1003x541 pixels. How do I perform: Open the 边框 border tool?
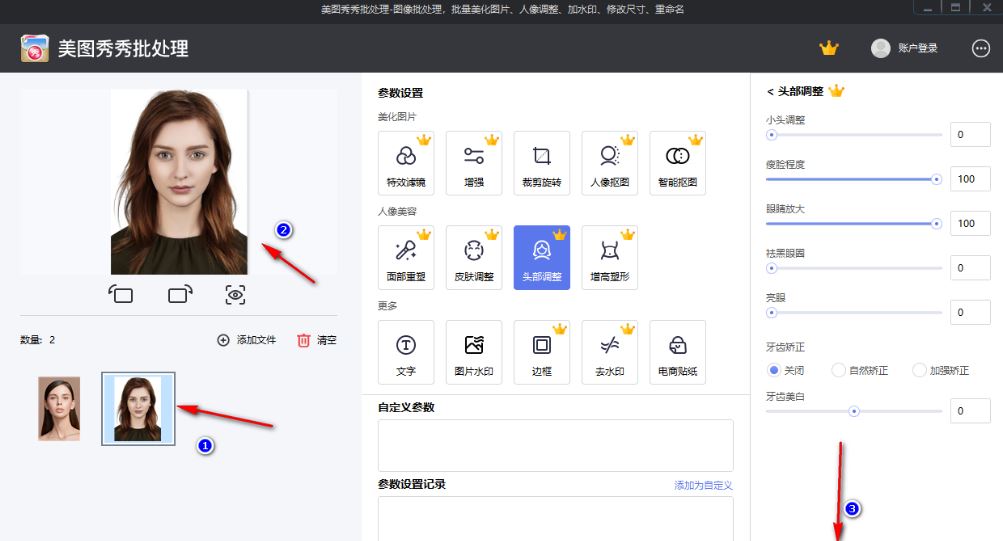[x=541, y=352]
